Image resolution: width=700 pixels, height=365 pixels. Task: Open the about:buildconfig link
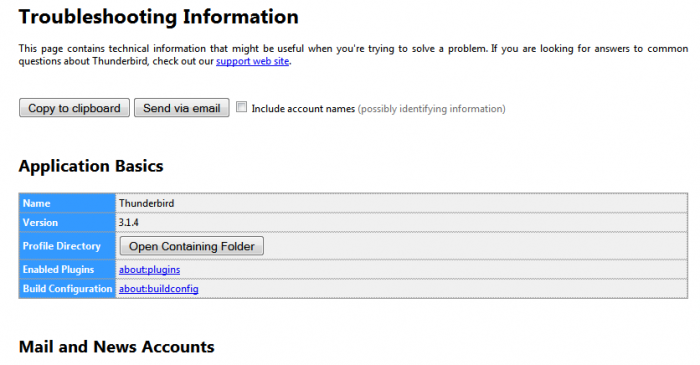coord(158,289)
